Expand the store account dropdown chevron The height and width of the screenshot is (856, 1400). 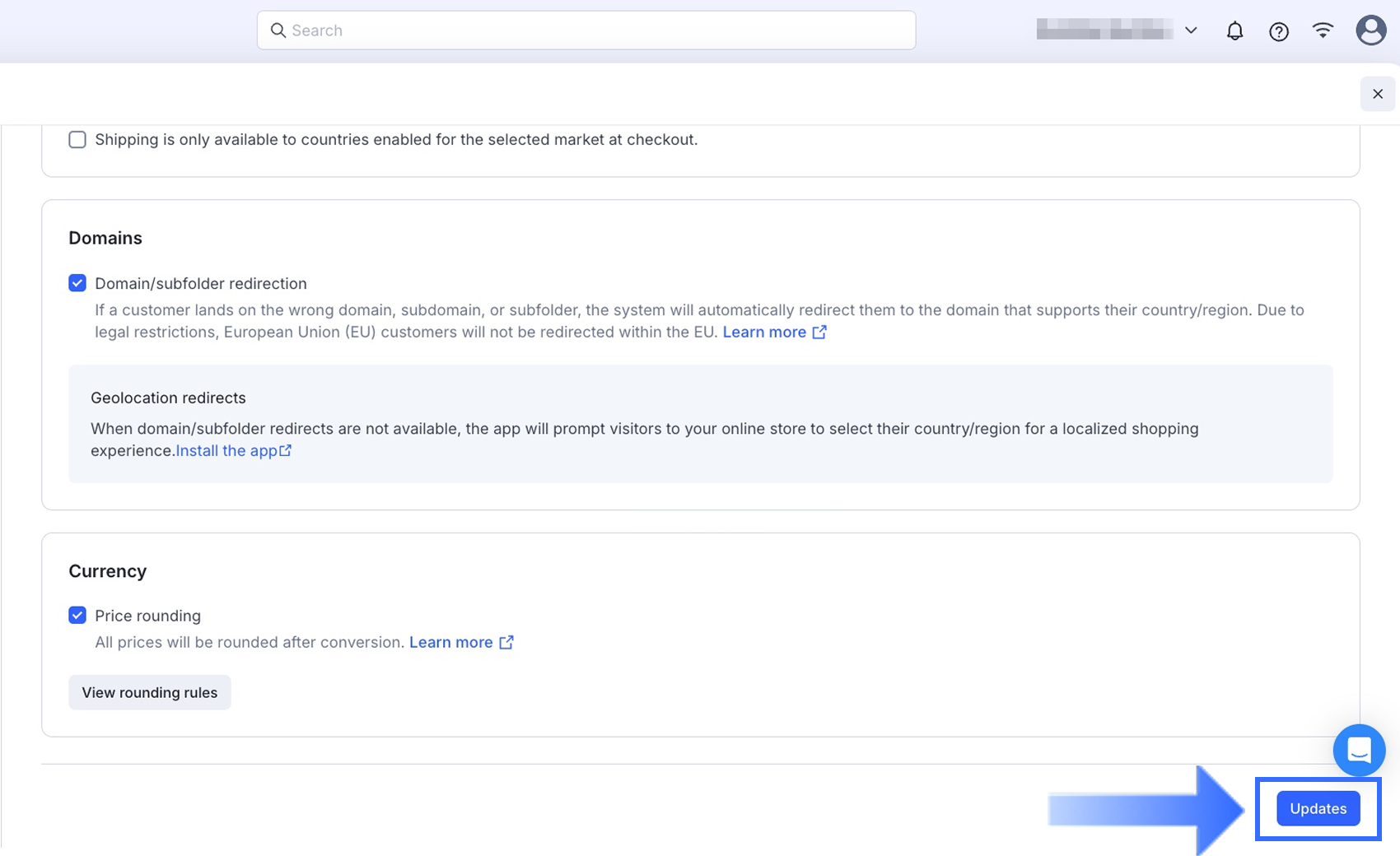[x=1191, y=30]
